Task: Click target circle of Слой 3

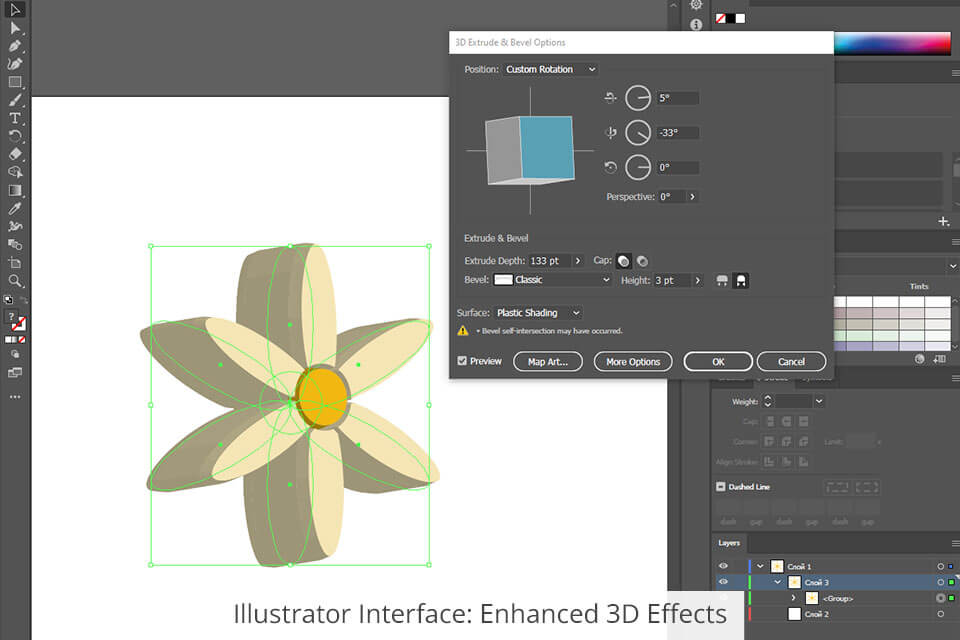Action: coord(940,582)
